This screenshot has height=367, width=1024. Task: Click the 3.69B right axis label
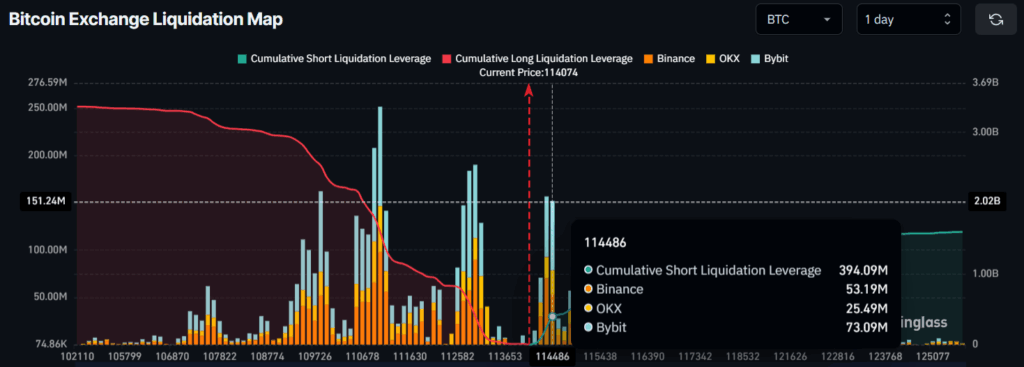986,83
